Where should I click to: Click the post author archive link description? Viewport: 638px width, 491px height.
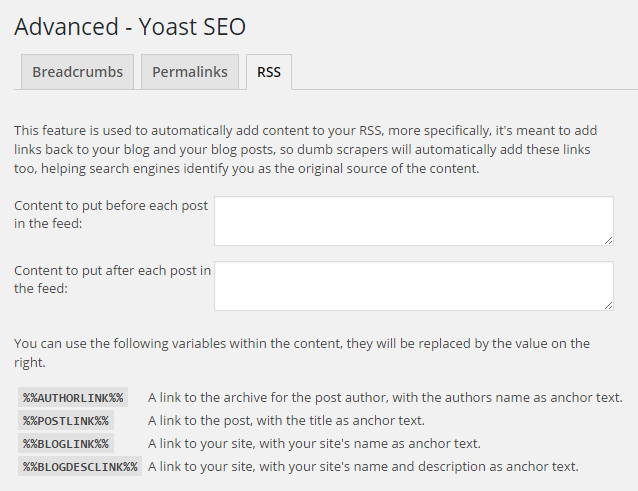(385, 398)
